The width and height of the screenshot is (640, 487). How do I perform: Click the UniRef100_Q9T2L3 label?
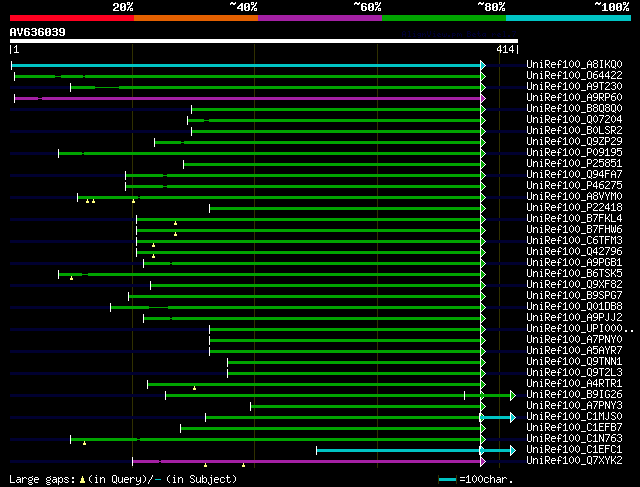(574, 373)
